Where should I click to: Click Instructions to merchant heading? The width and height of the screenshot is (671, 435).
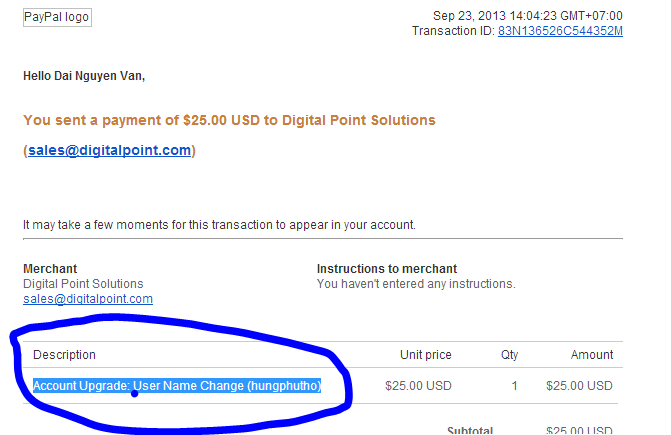pos(387,269)
